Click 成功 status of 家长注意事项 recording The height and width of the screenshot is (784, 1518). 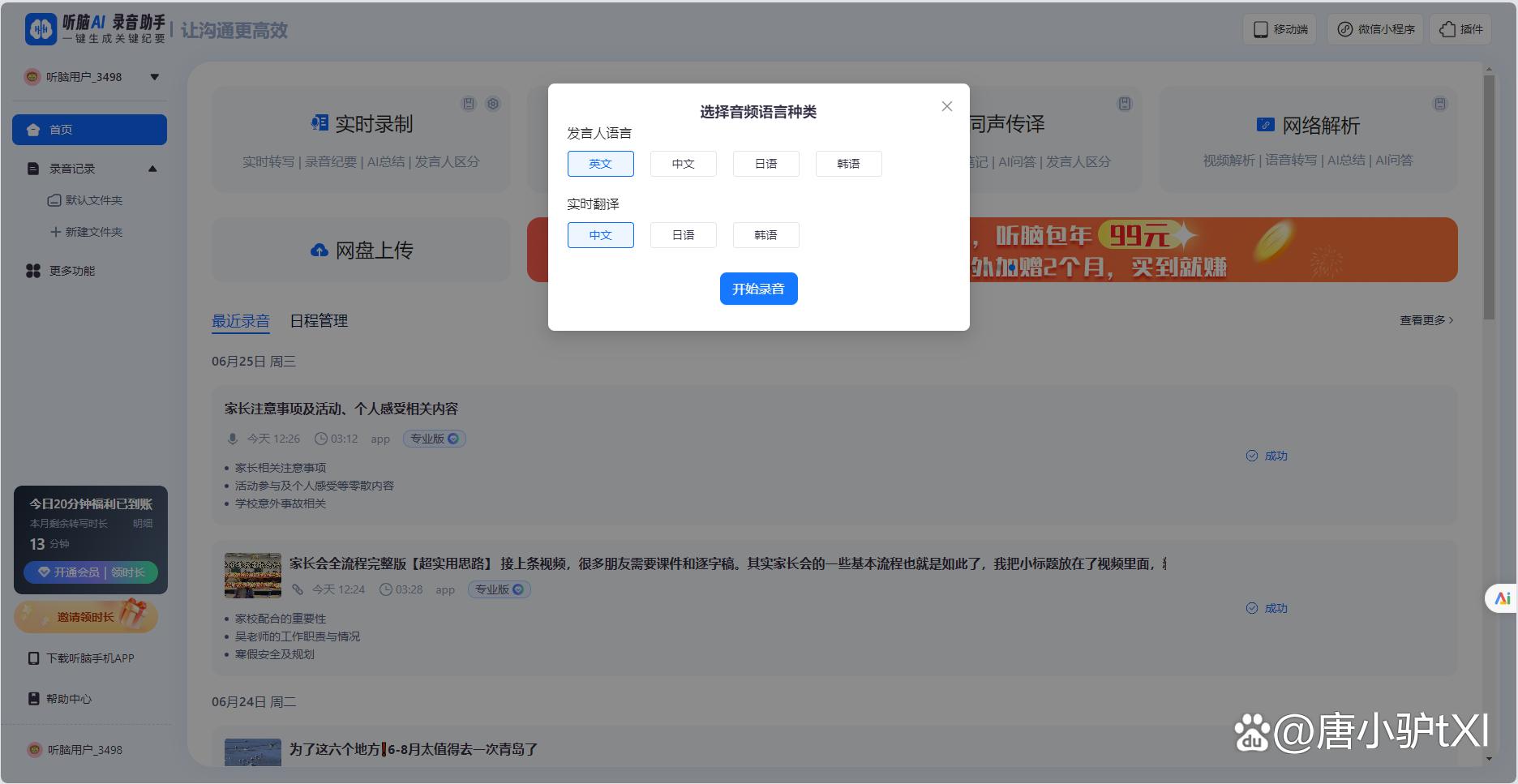coord(1267,456)
